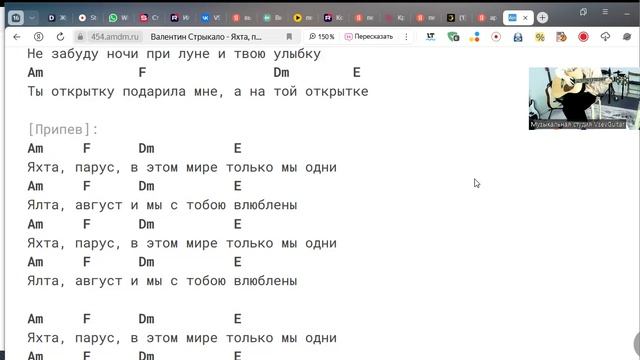Open the cookie-style extension icon
This screenshot has width=640, height=360.
point(561,37)
